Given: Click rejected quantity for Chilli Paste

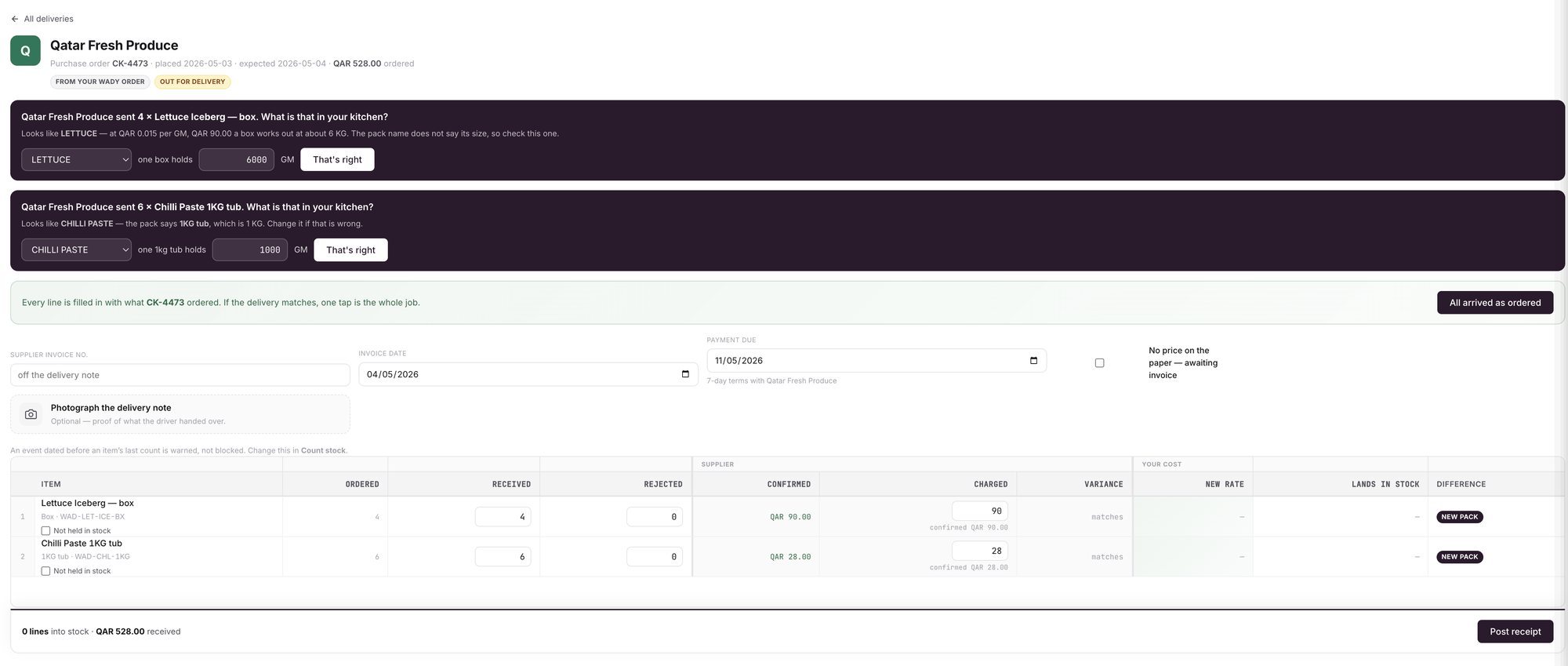Looking at the screenshot, I should [x=655, y=557].
